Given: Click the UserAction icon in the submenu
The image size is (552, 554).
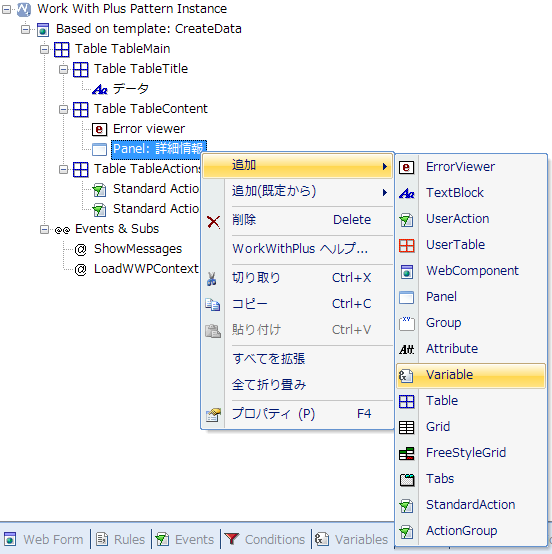Looking at the screenshot, I should tap(406, 219).
